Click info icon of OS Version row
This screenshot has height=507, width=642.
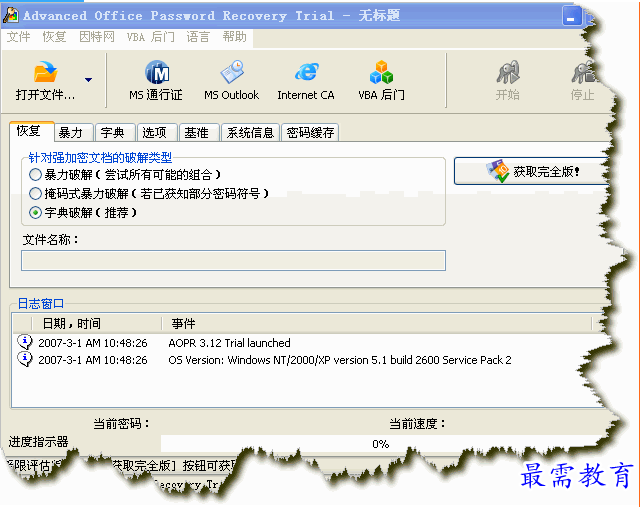click(x=25, y=359)
